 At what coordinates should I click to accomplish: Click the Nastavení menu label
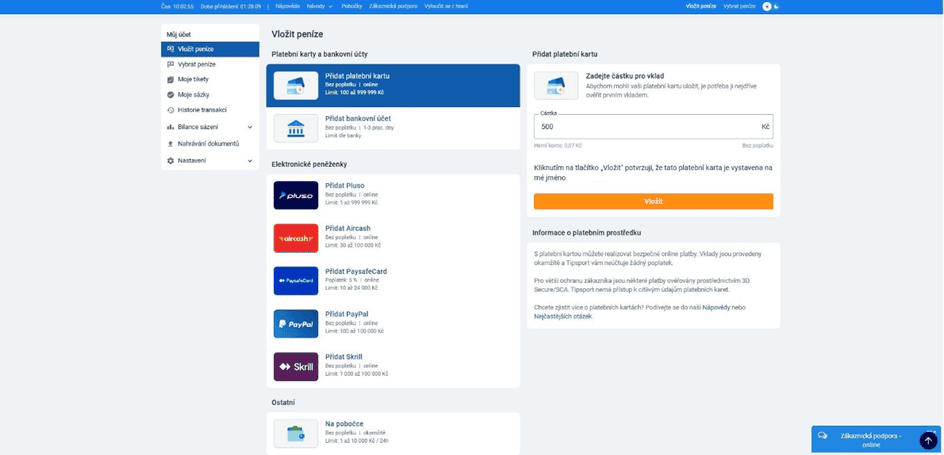pos(191,161)
